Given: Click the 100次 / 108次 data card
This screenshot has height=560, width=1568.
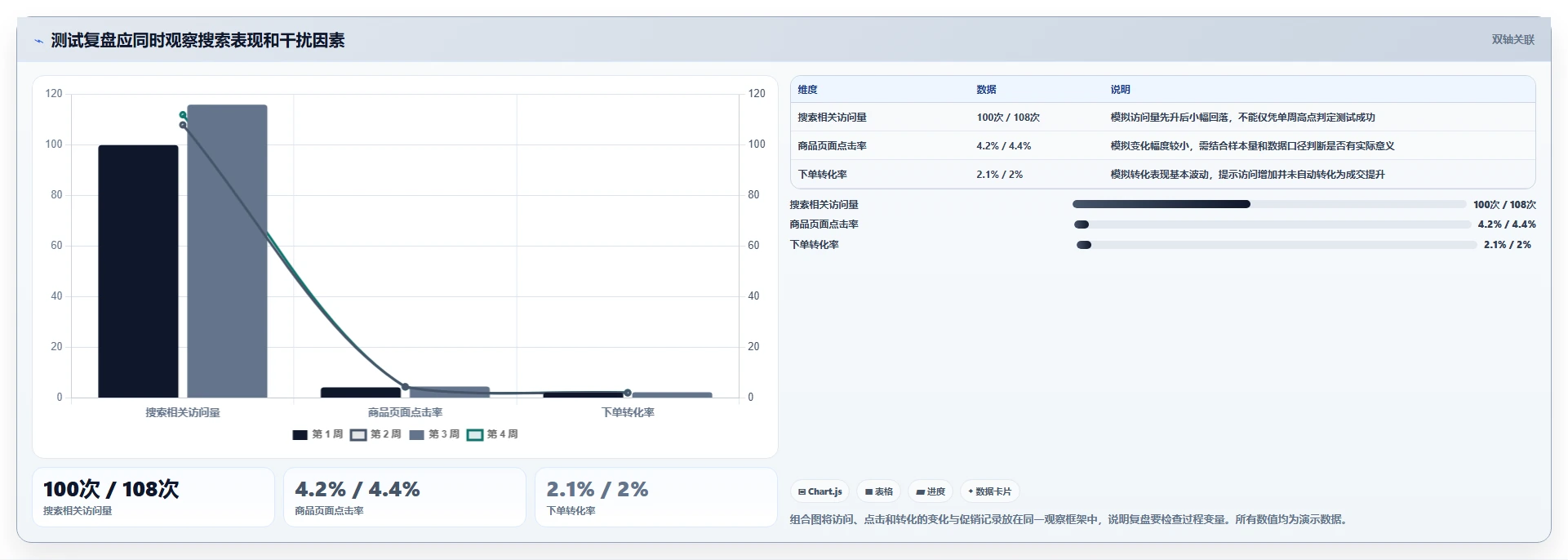Looking at the screenshot, I should [153, 497].
